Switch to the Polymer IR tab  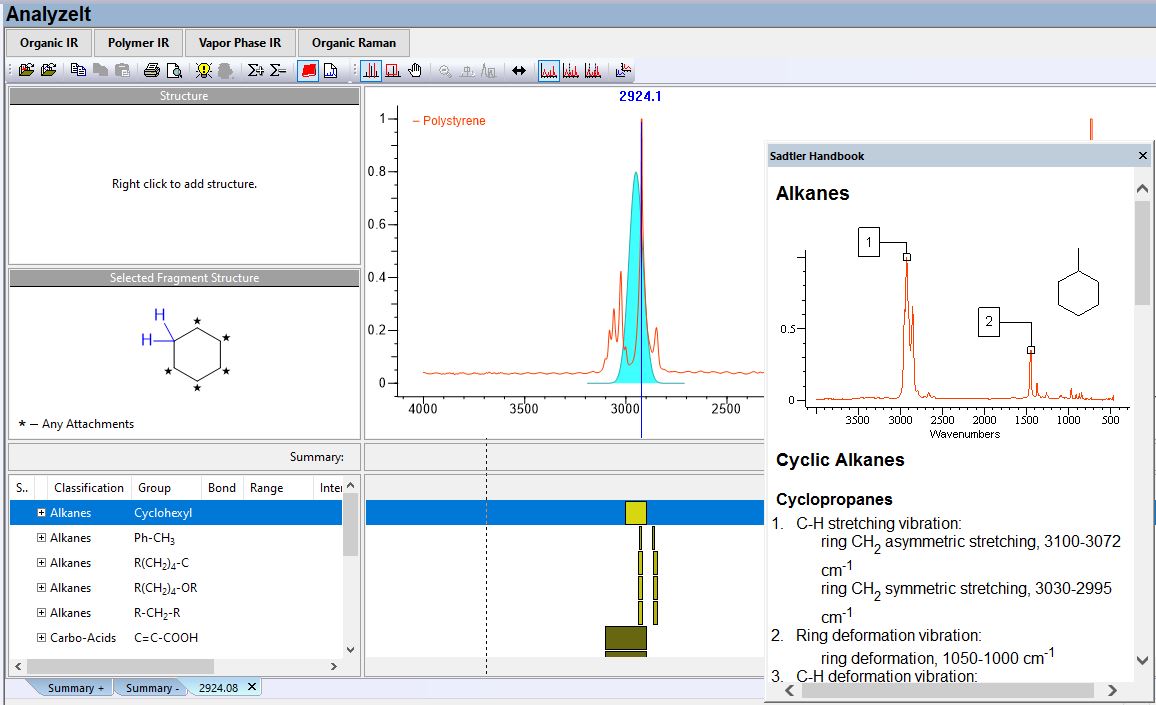138,43
